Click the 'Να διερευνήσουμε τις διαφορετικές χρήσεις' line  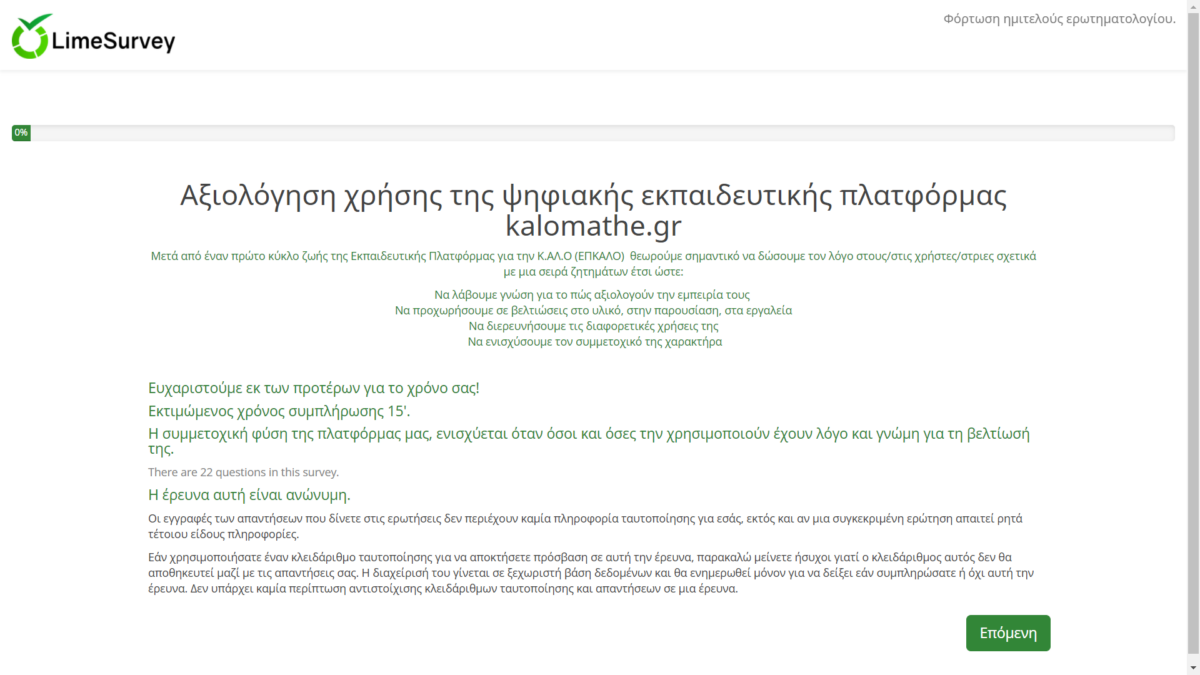click(593, 326)
